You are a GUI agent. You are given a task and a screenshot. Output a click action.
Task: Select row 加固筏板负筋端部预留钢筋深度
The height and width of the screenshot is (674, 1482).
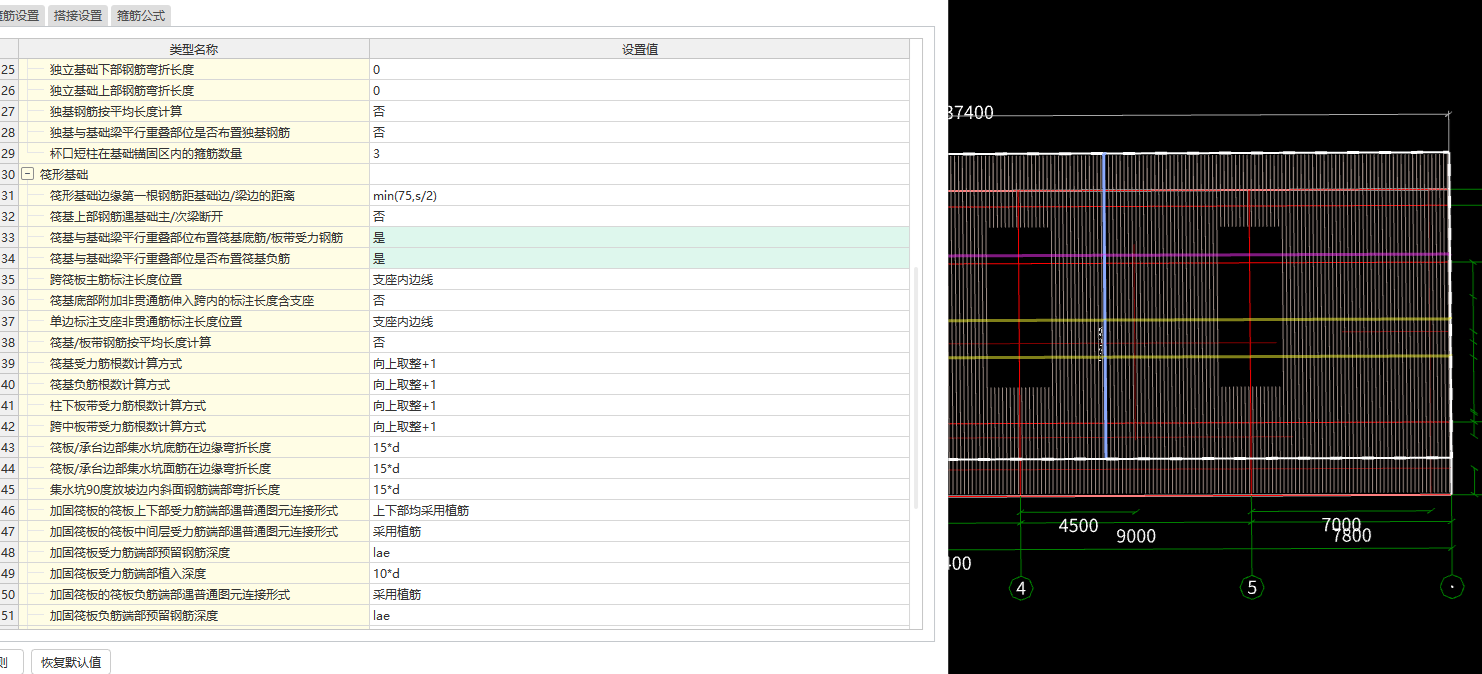tap(194, 616)
